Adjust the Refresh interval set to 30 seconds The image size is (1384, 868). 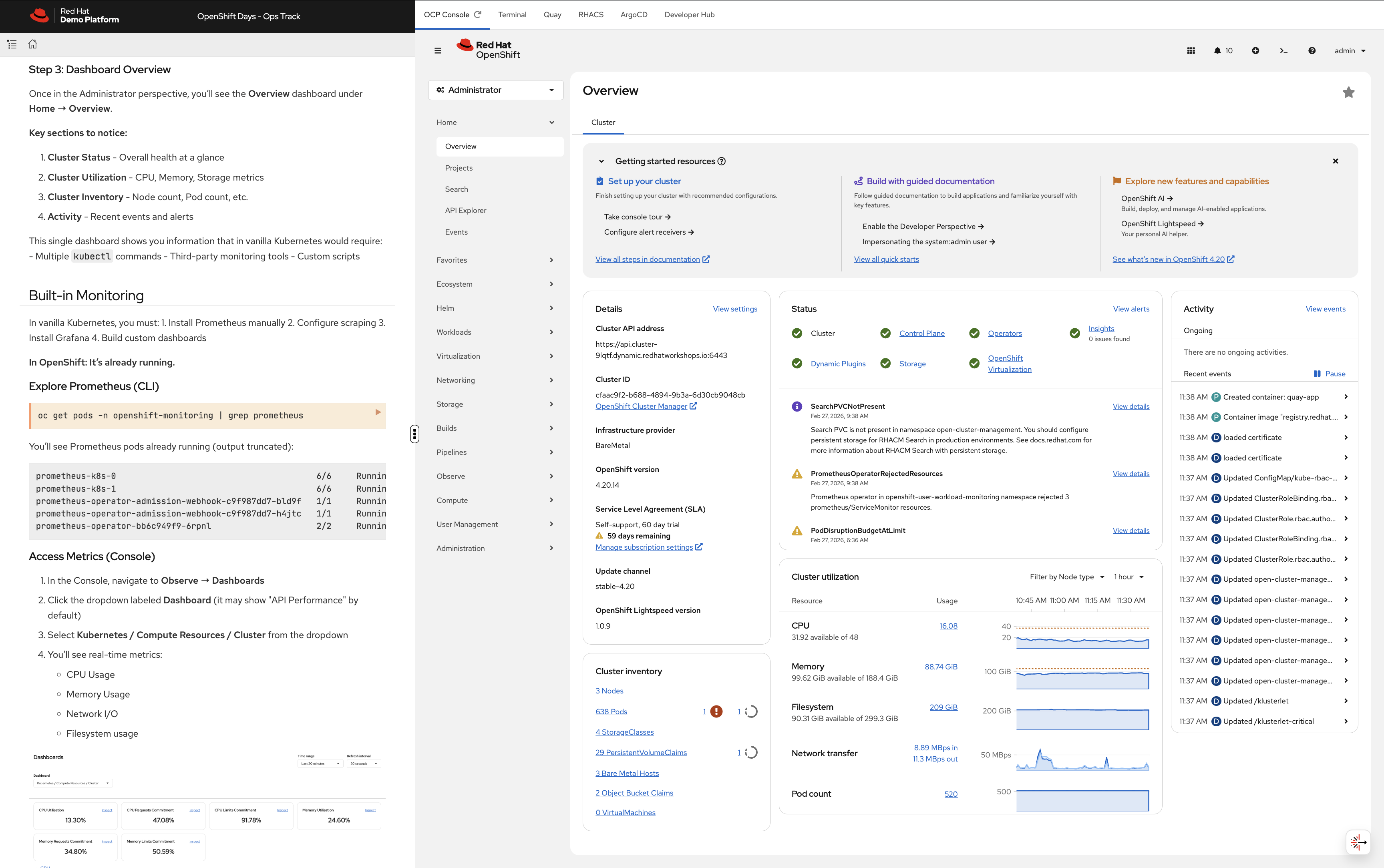coord(363,764)
